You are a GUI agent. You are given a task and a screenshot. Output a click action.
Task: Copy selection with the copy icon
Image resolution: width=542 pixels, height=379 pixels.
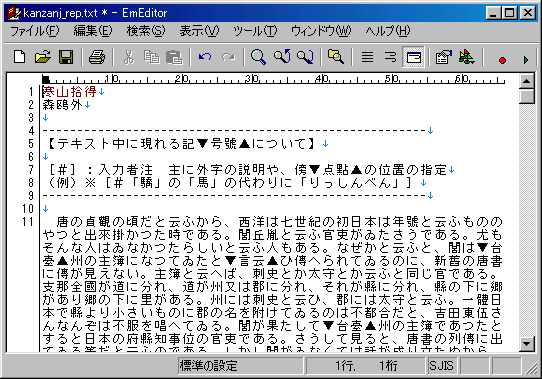151,57
